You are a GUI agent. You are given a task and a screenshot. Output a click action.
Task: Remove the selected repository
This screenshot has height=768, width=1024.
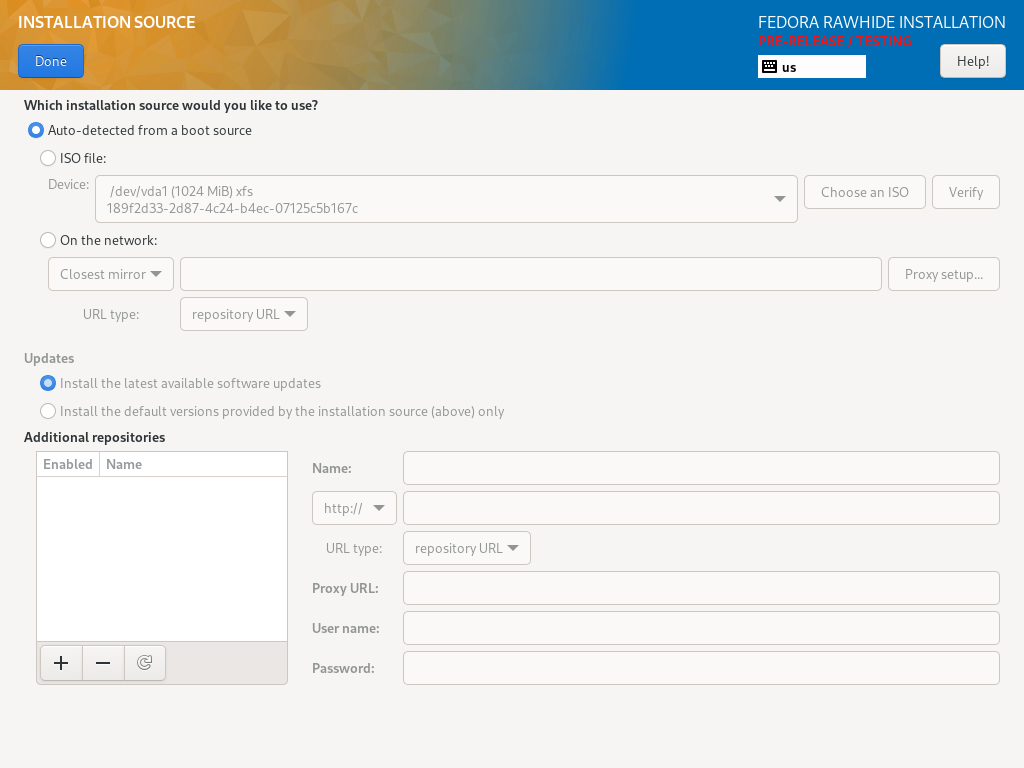pos(102,662)
